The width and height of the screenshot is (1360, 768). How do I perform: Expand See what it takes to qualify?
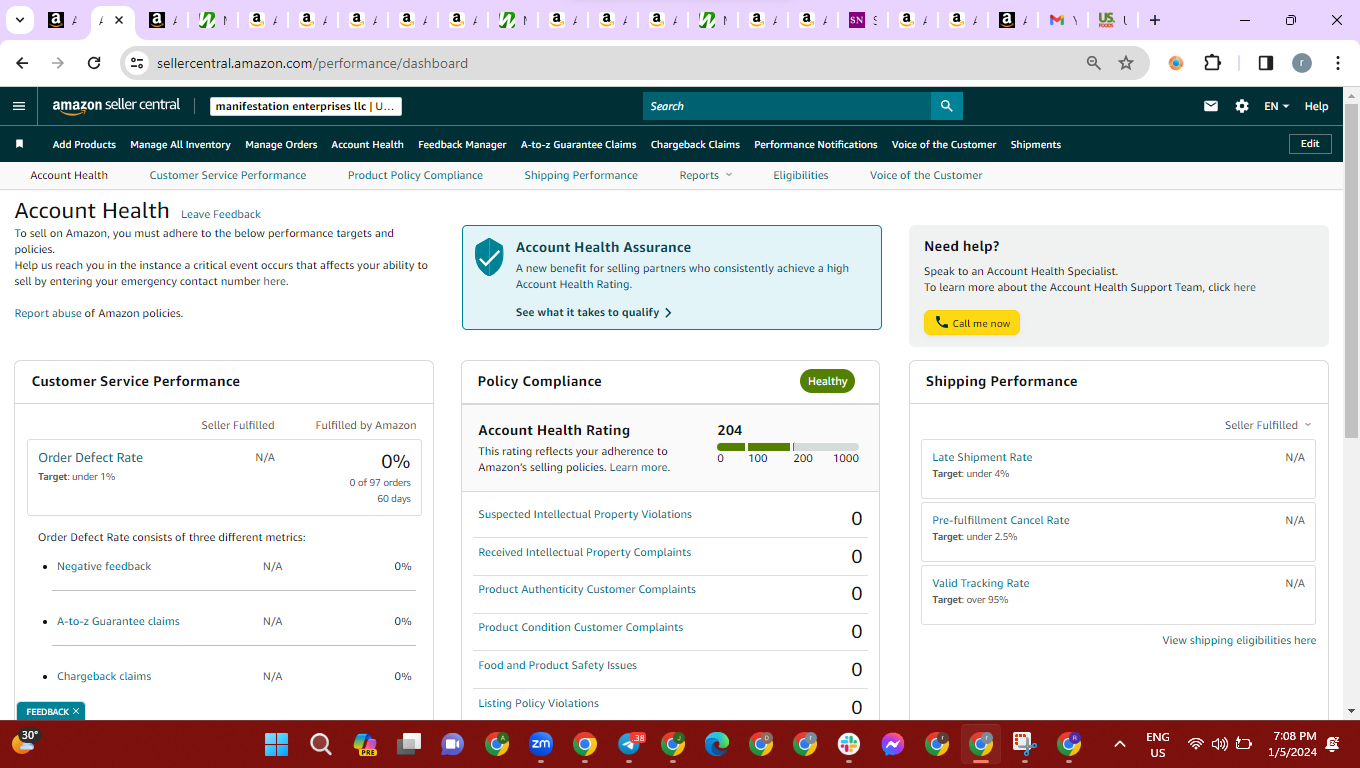point(594,312)
